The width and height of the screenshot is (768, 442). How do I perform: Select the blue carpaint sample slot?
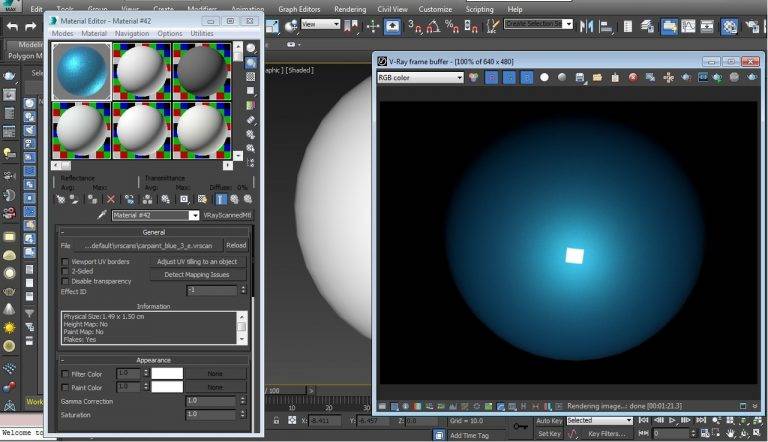point(82,72)
